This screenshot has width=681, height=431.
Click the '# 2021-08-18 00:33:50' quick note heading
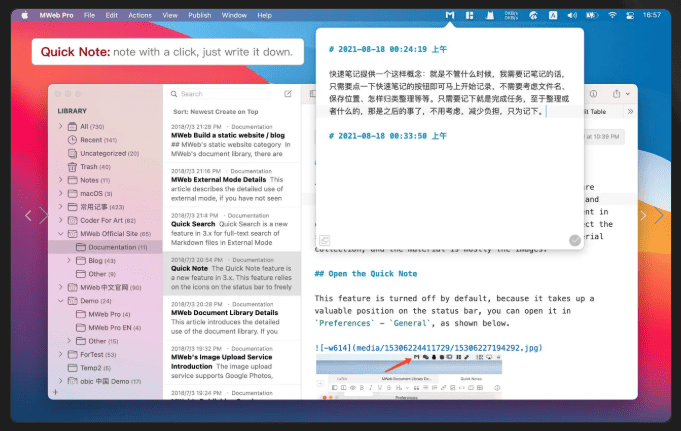point(388,136)
